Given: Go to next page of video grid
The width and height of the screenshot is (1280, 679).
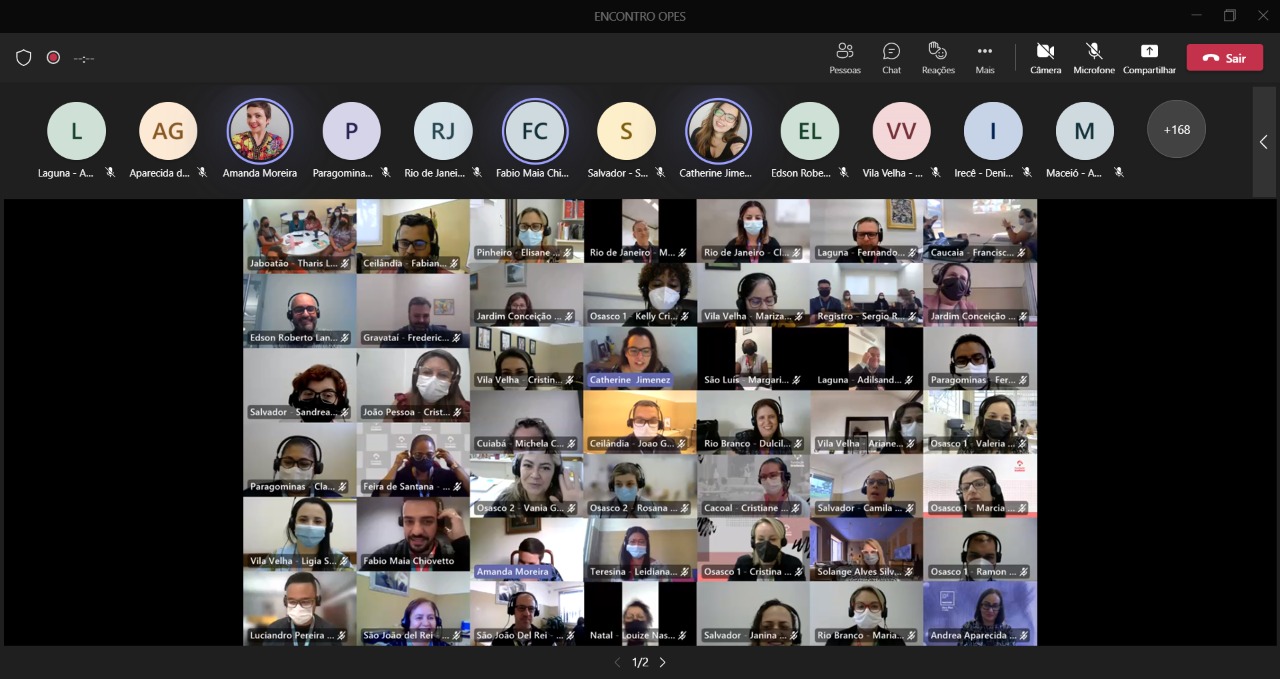Looking at the screenshot, I should 662,662.
